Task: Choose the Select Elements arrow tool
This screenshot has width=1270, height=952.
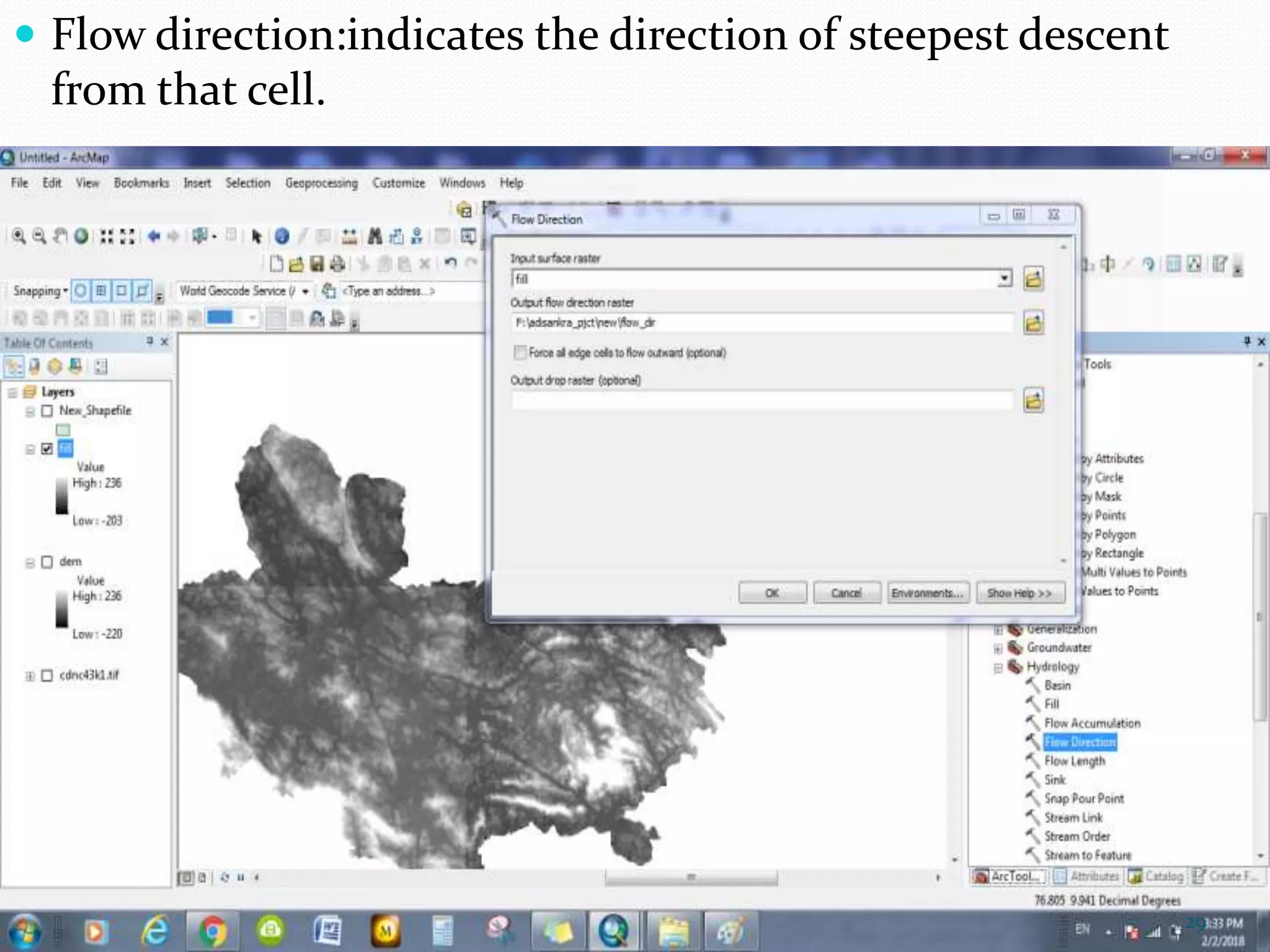Action: tap(256, 236)
